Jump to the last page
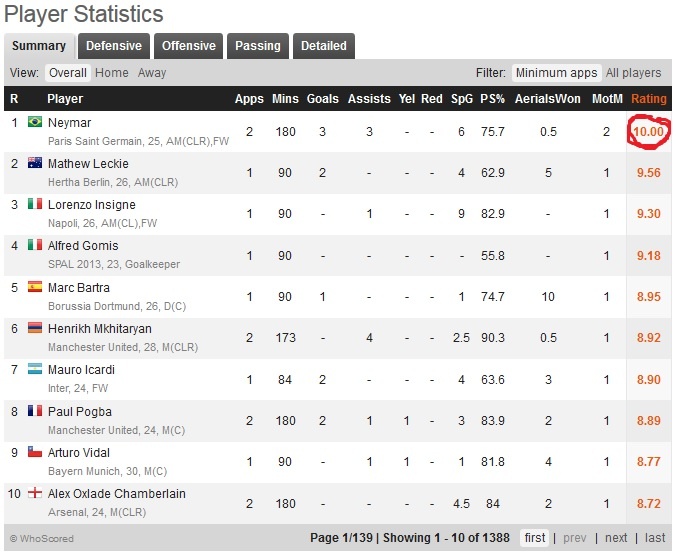 point(655,538)
